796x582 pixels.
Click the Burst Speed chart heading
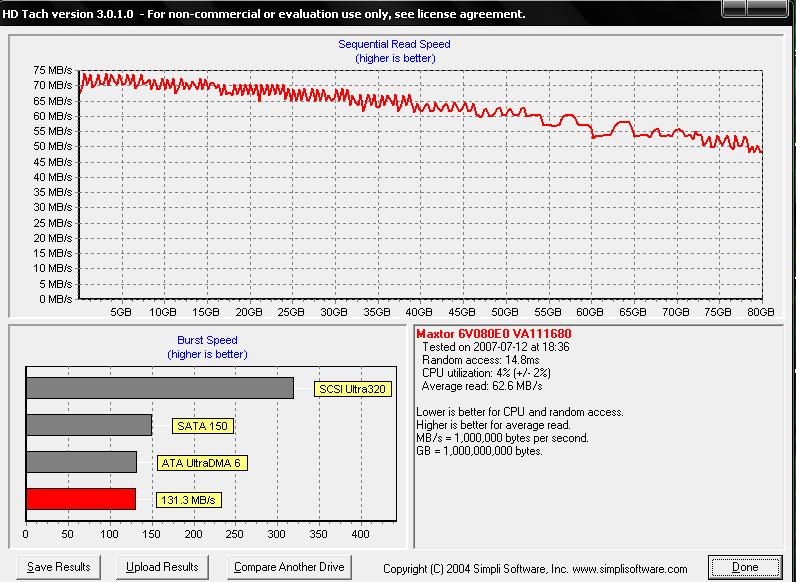tap(206, 340)
